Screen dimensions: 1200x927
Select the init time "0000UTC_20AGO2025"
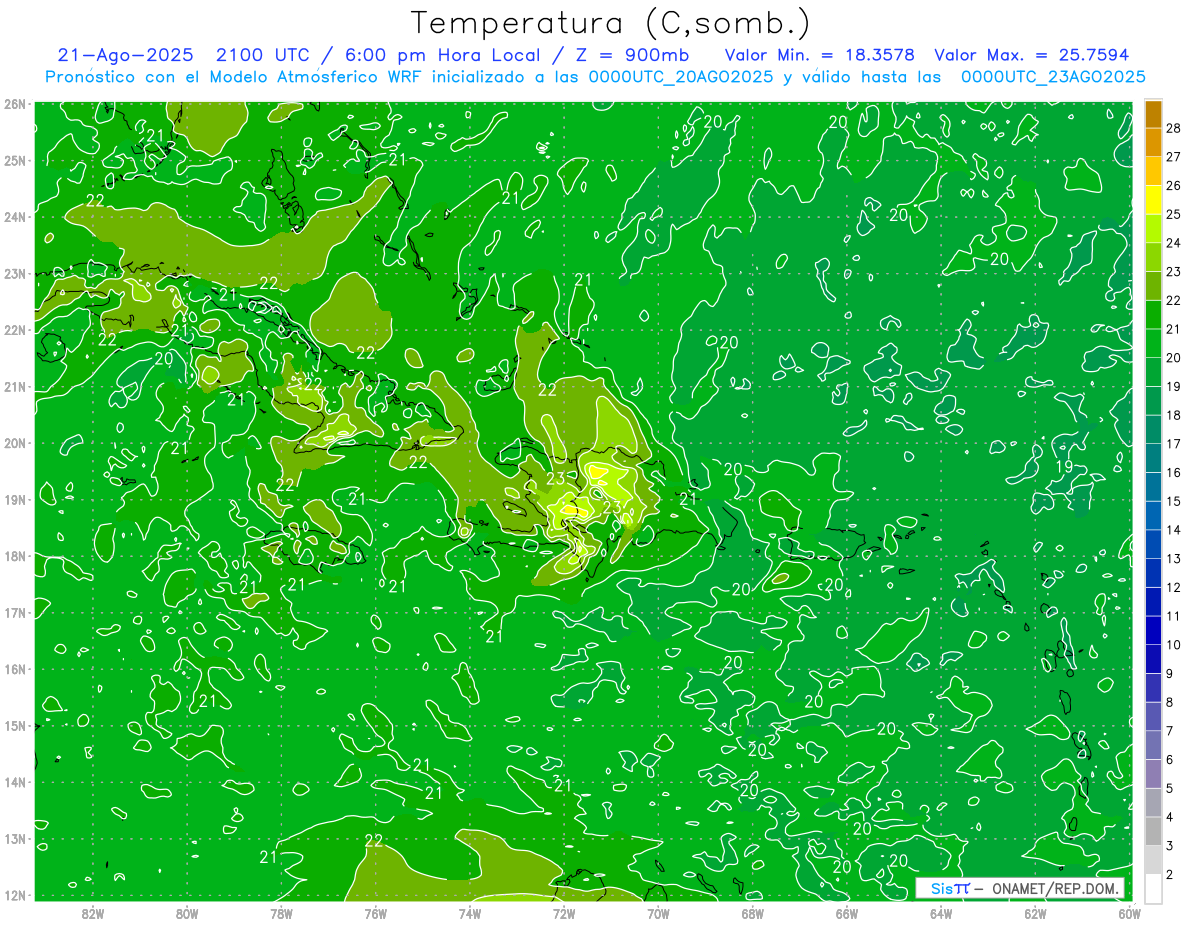pyautogui.click(x=680, y=77)
